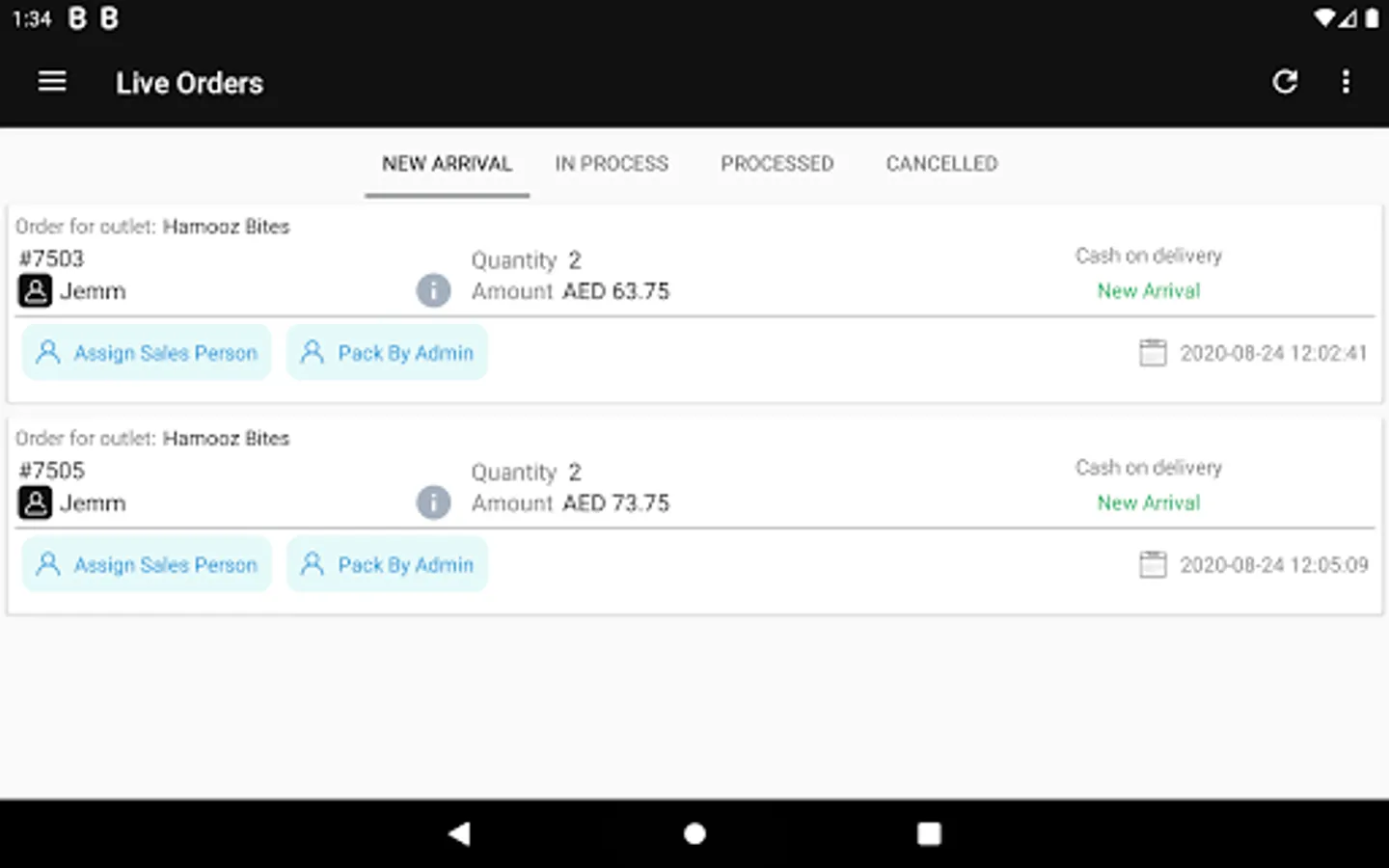Tap the Android home button
Screen dimensions: 1389x868
694,833
